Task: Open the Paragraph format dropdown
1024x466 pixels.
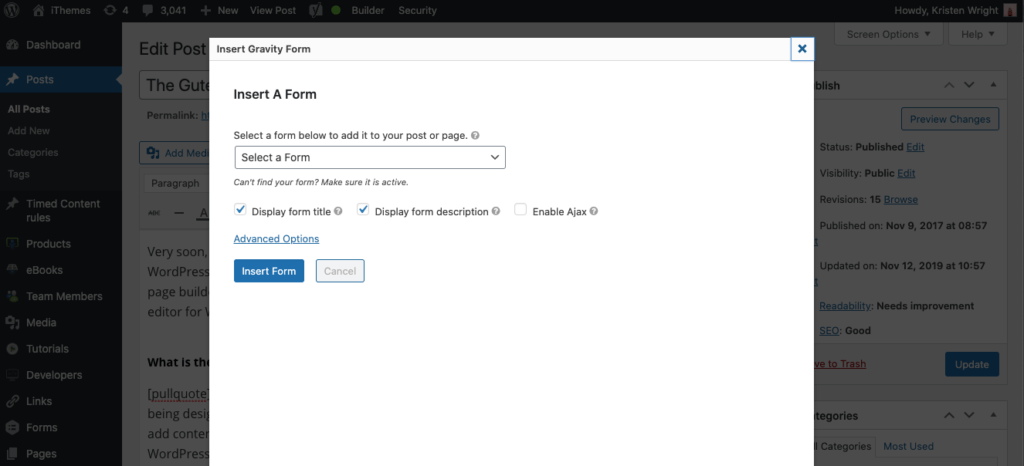Action: [176, 183]
